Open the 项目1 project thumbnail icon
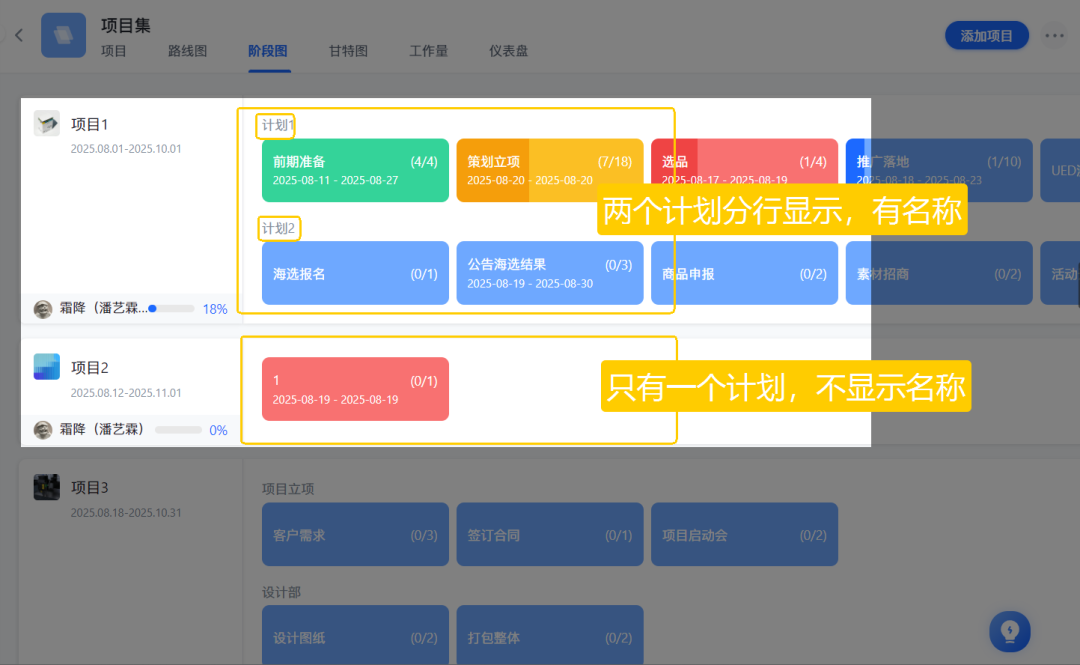 tap(44, 122)
